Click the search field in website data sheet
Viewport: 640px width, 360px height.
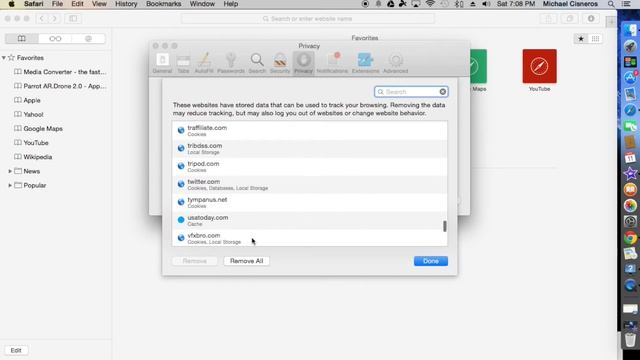click(411, 92)
